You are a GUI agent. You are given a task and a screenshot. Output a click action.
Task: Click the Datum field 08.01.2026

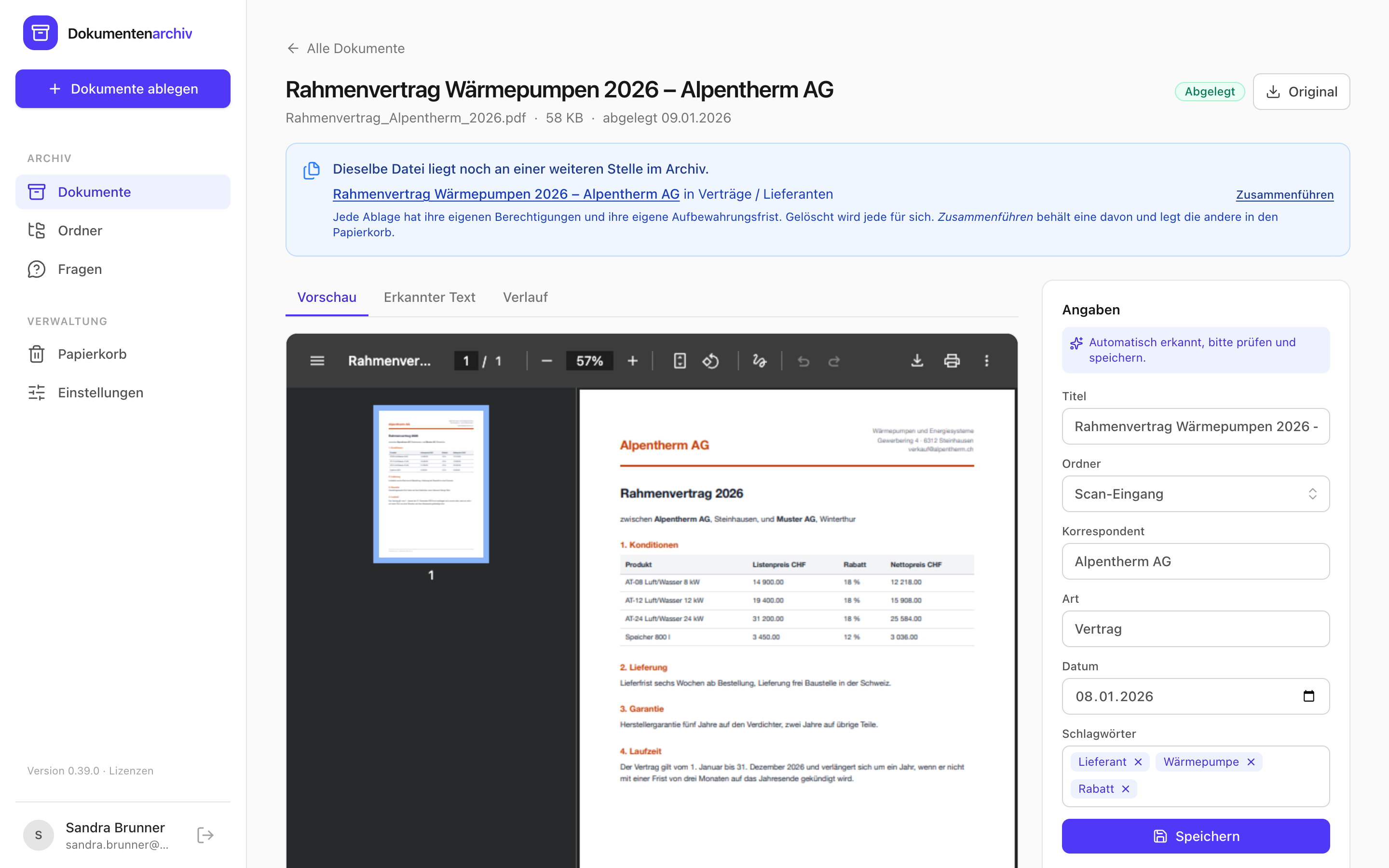click(1196, 696)
